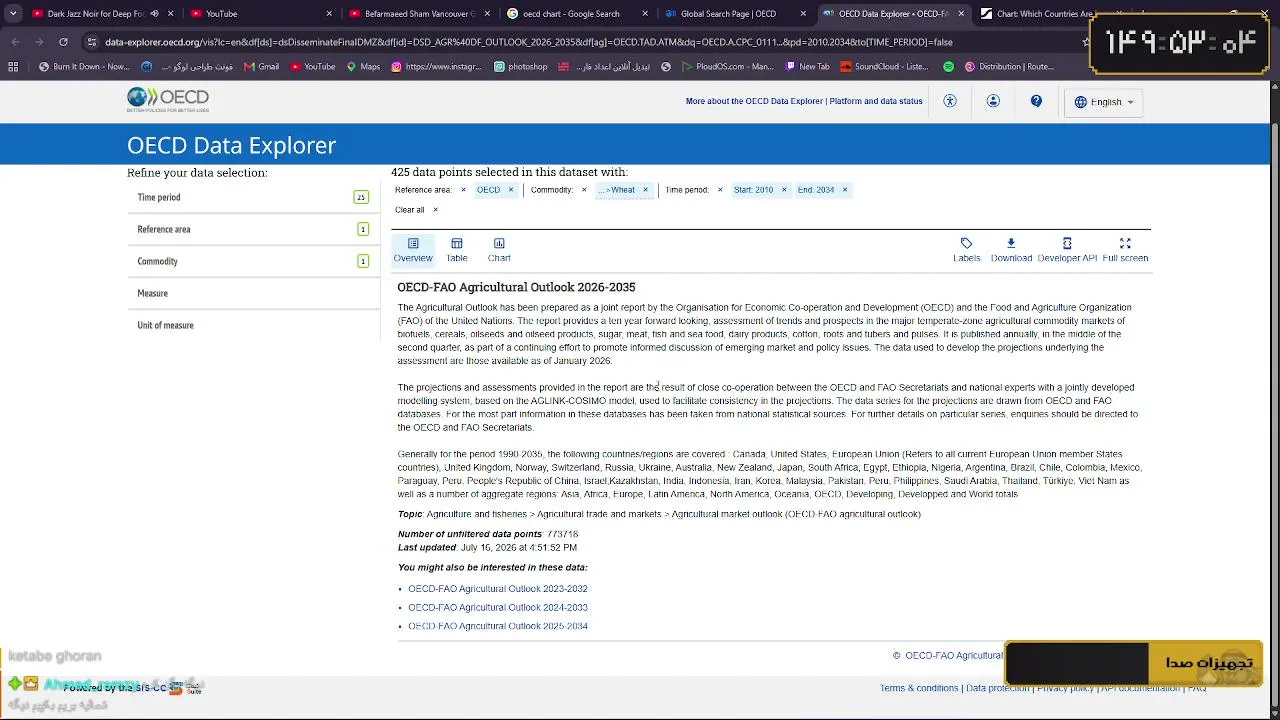1280x720 pixels.
Task: Switch to Full screen view
Action: (1125, 250)
